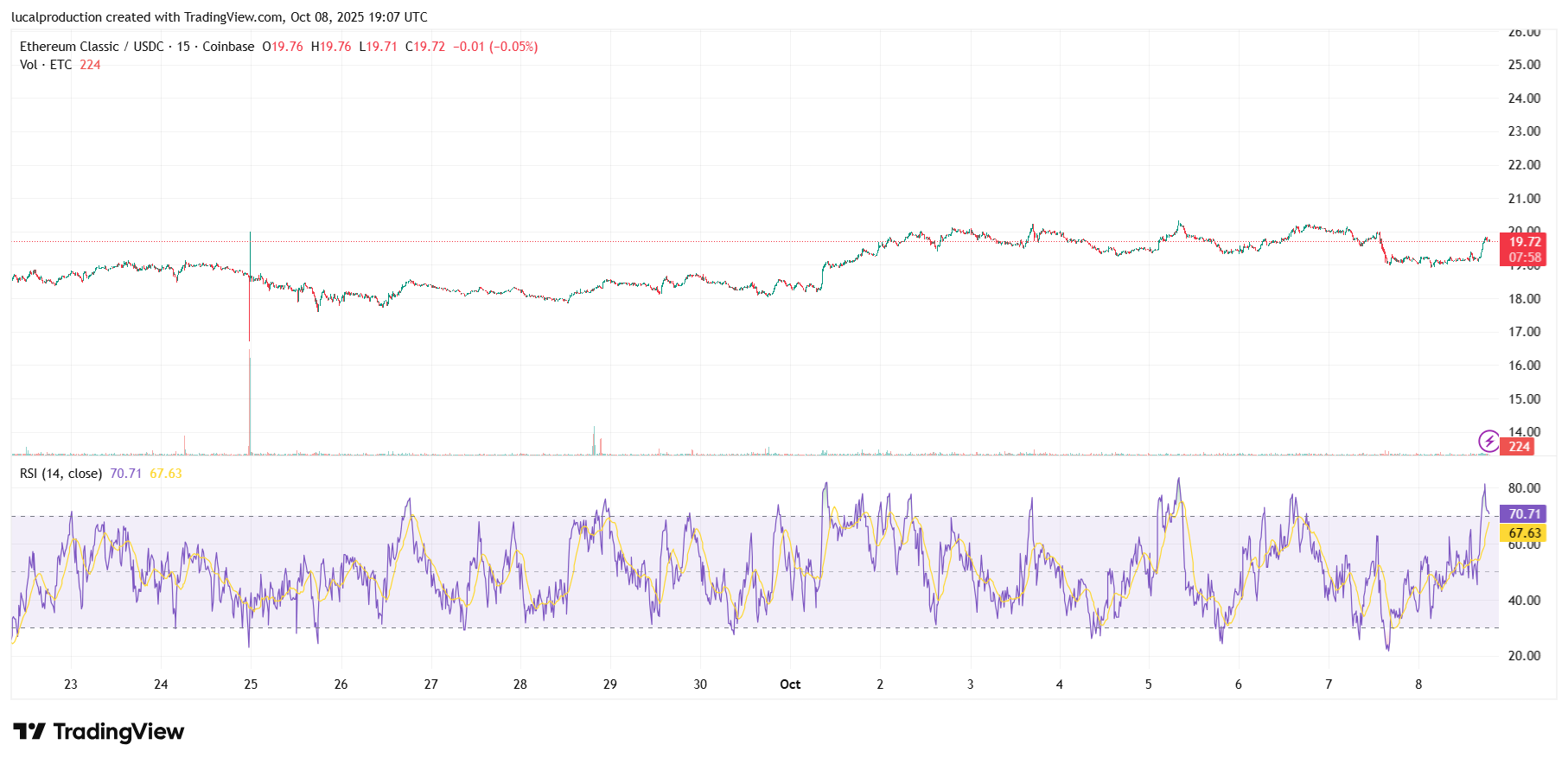The width and height of the screenshot is (1568, 764).
Task: Click the 25.00 level on price scale
Action: pos(1524,65)
